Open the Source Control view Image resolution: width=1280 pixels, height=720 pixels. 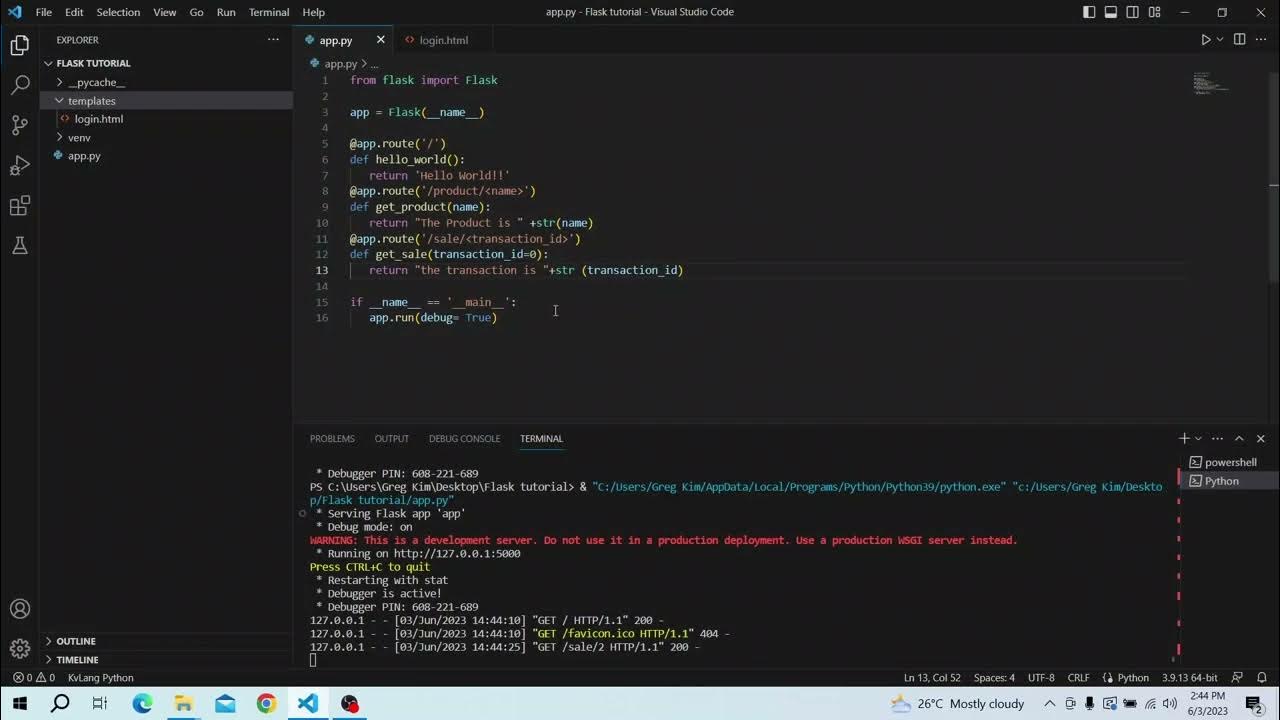click(x=20, y=125)
